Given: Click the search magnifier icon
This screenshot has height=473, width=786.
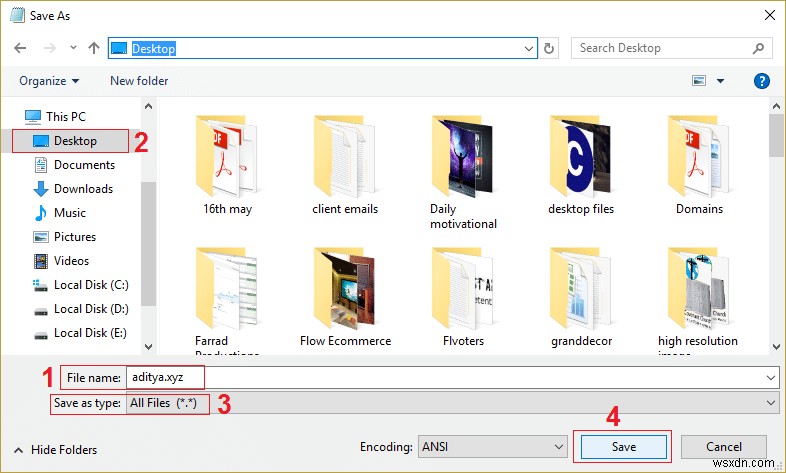Looking at the screenshot, I should (x=758, y=48).
